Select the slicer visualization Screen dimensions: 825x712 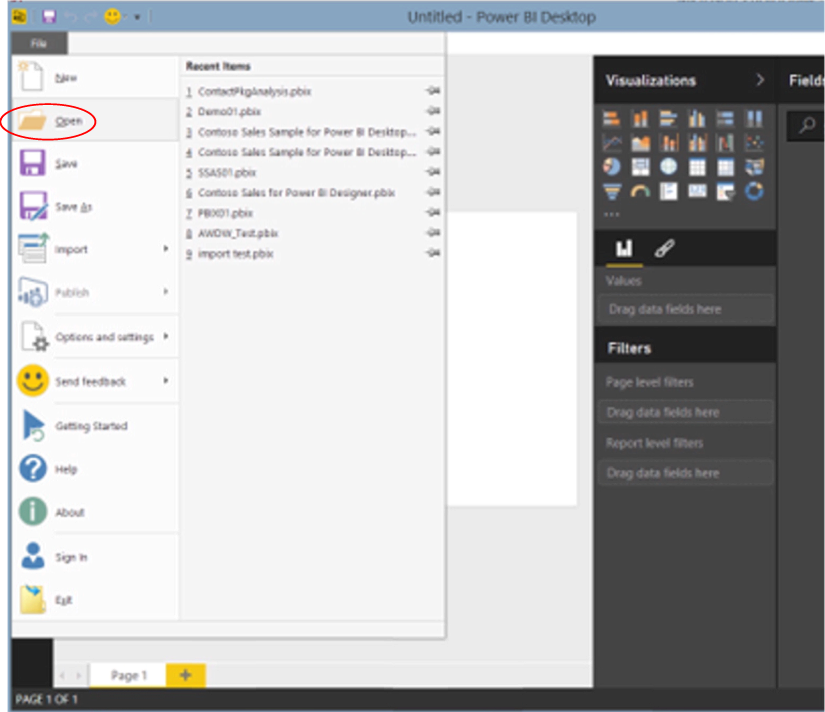tap(725, 191)
